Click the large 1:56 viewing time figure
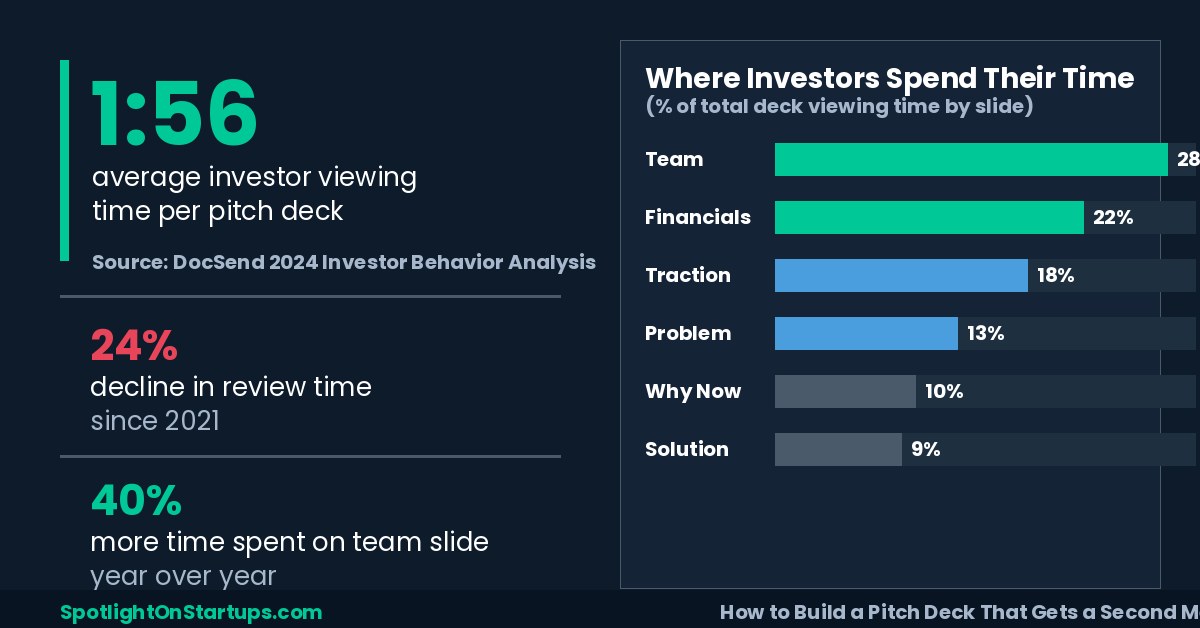The image size is (1200, 628). [x=175, y=113]
